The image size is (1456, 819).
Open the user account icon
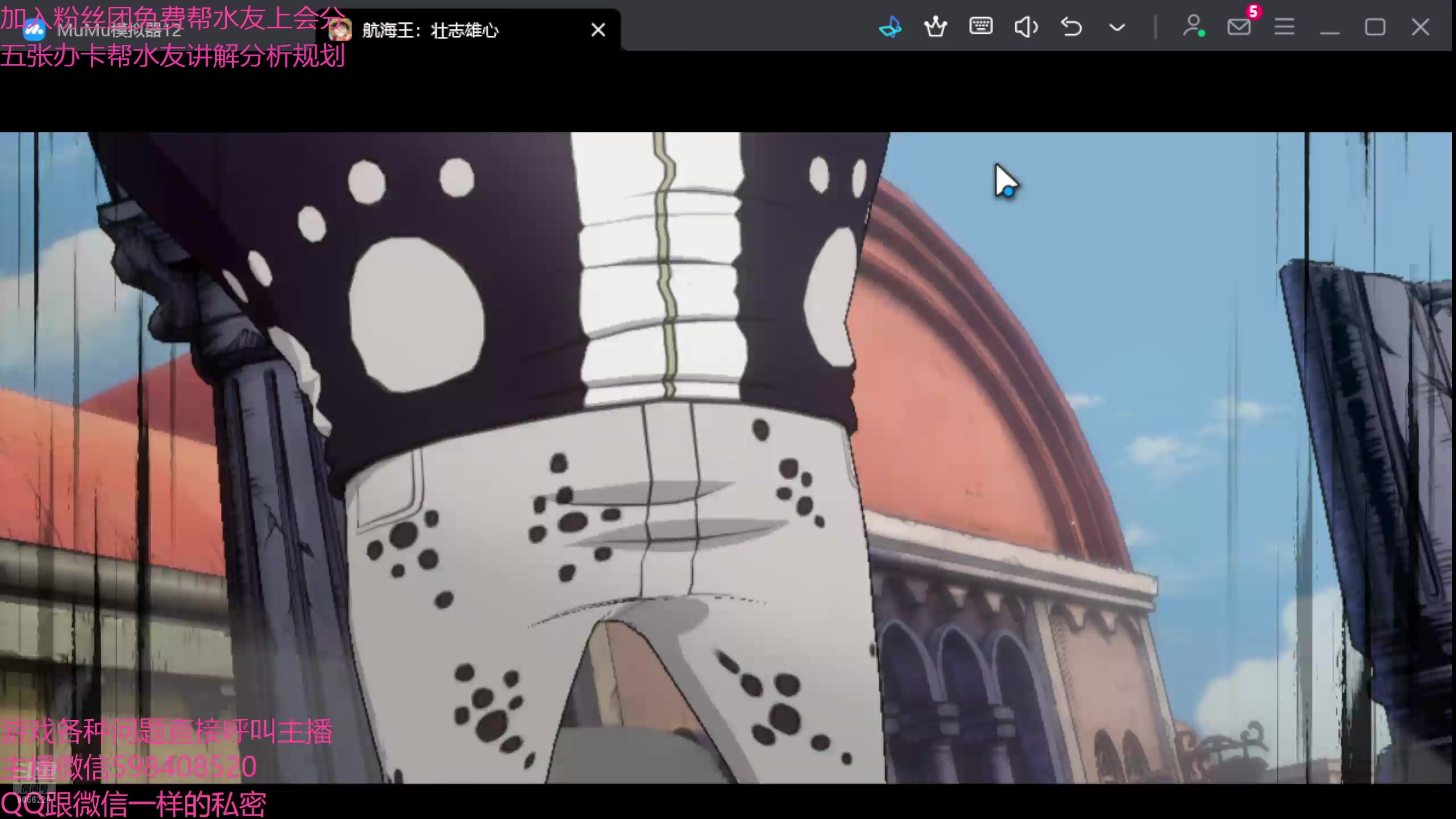[1193, 26]
